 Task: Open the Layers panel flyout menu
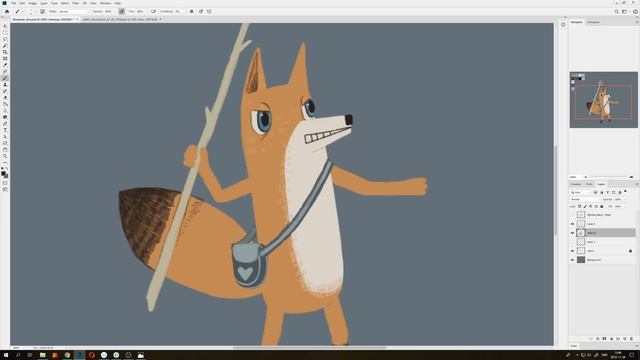pos(636,184)
